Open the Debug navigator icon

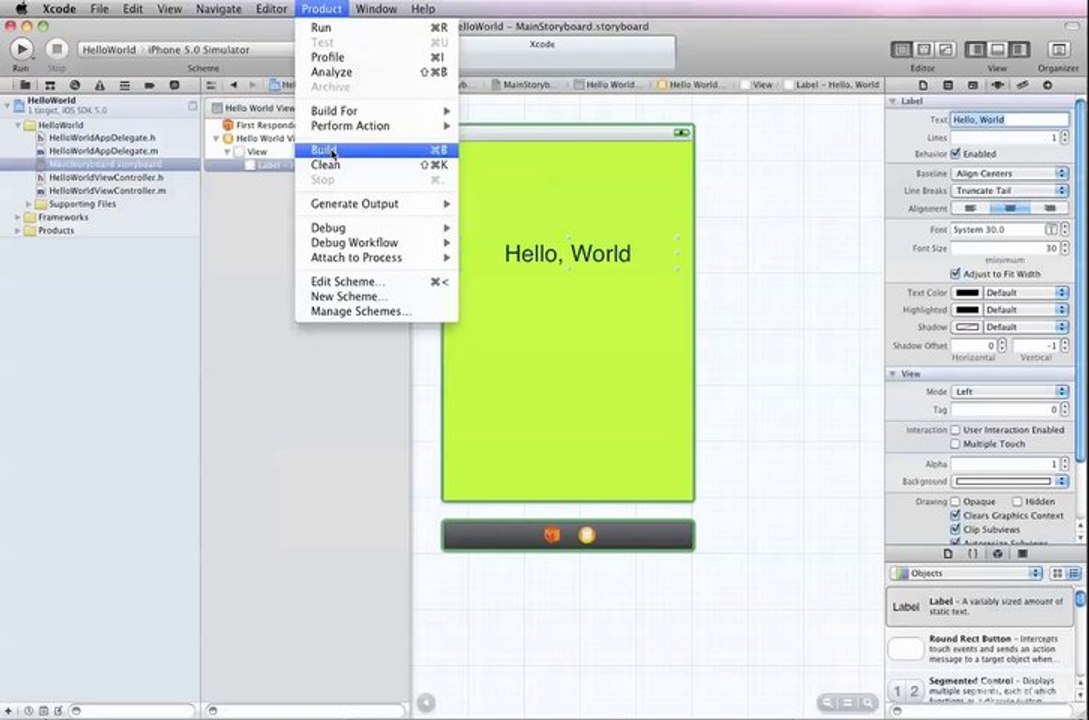tap(125, 85)
